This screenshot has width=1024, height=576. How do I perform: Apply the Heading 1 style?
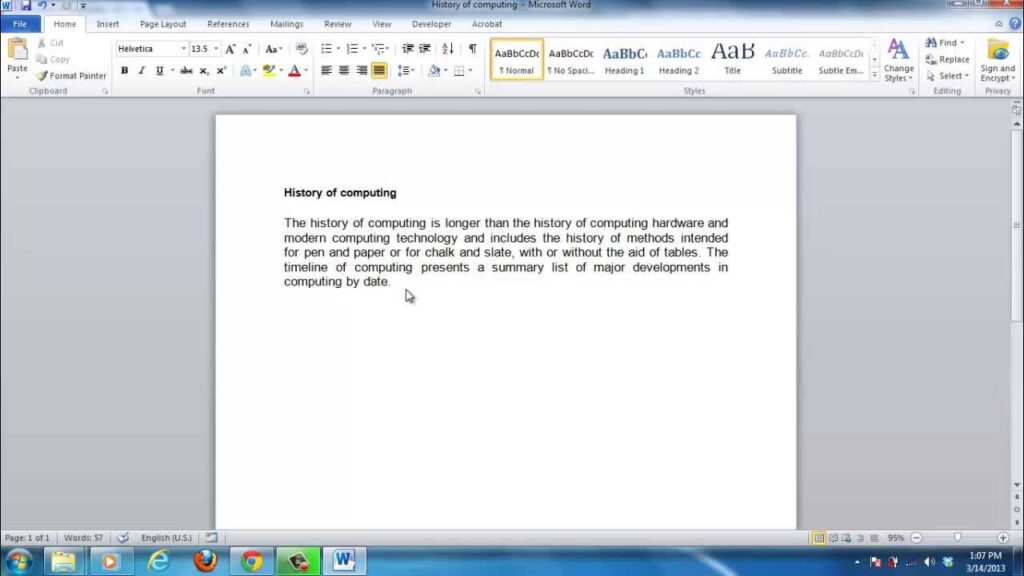click(x=624, y=58)
